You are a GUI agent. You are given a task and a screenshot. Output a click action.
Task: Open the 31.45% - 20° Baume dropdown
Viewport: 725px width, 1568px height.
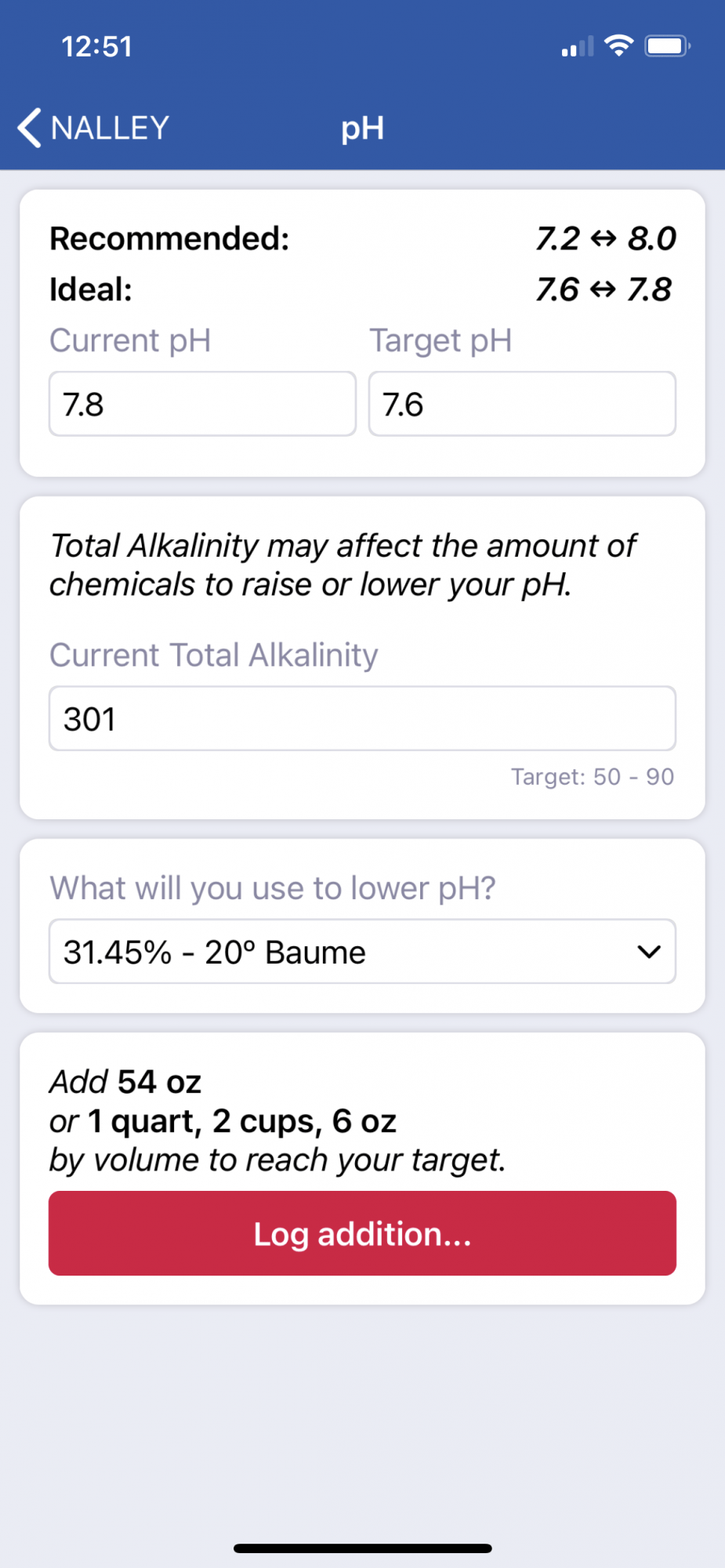pyautogui.click(x=362, y=951)
